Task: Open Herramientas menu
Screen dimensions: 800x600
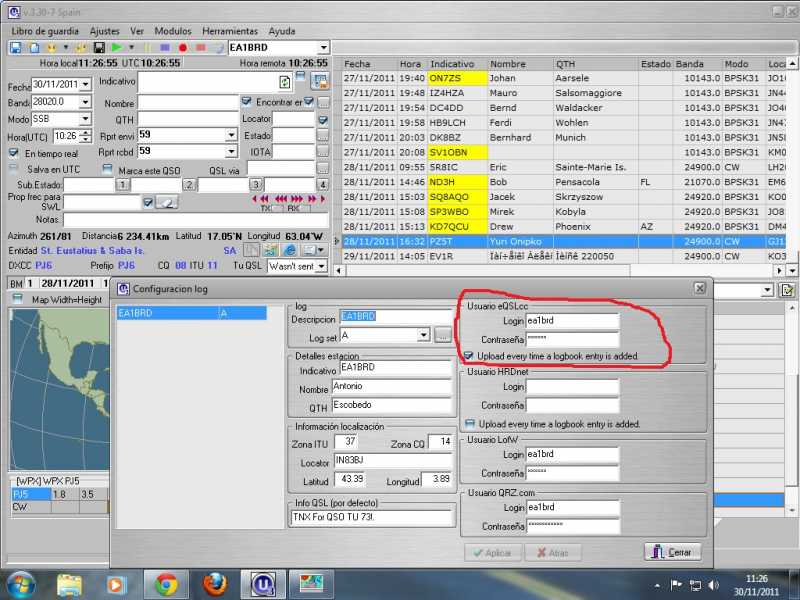Action: pos(230,31)
